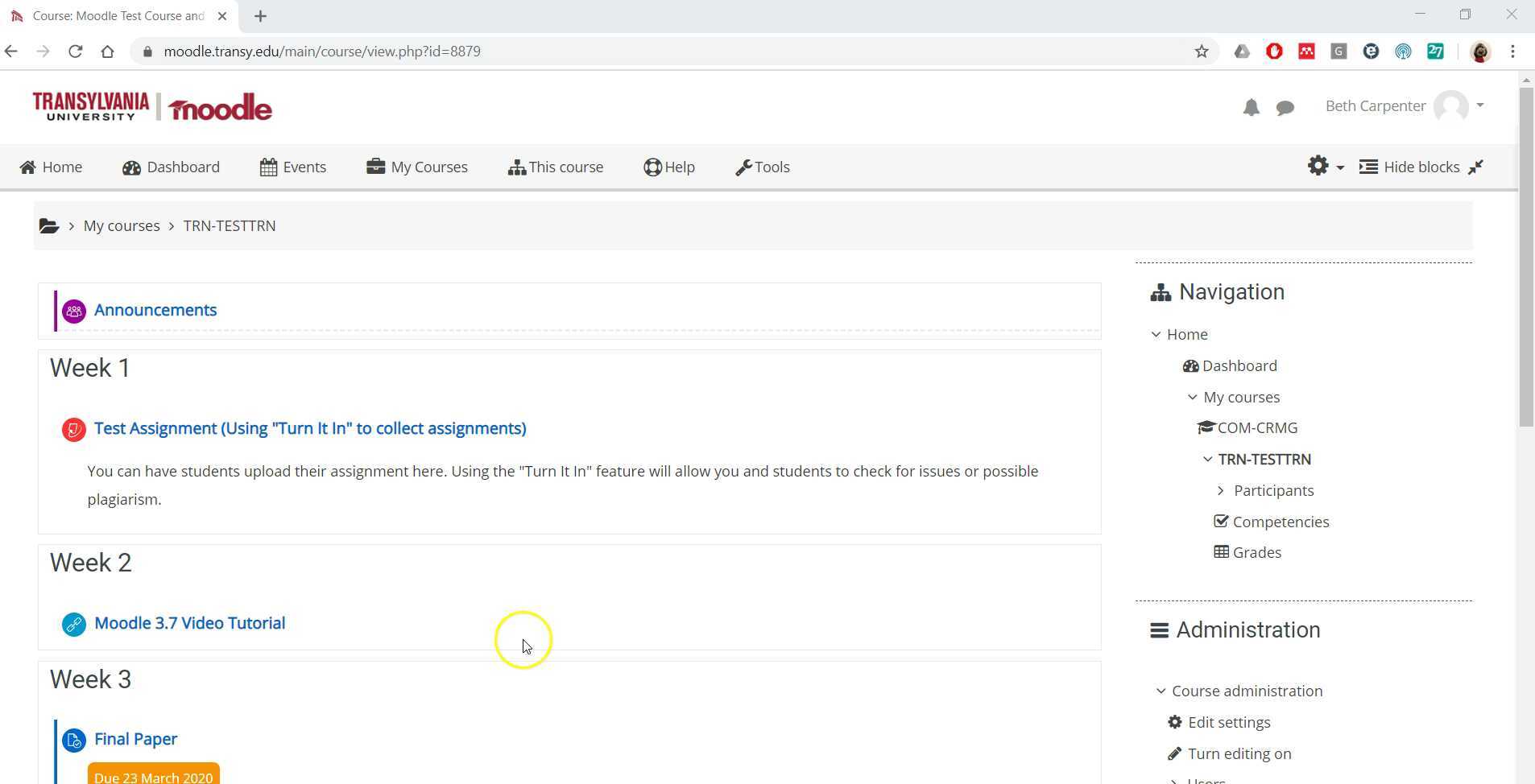Click the Dashboard icon in the Navigation block

pos(1191,365)
